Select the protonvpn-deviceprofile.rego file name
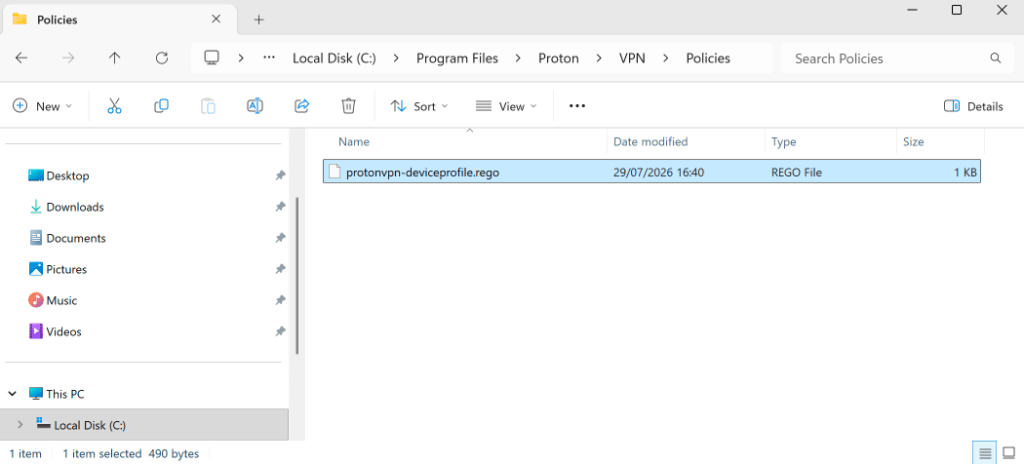Image resolution: width=1024 pixels, height=464 pixels. pyautogui.click(x=423, y=173)
